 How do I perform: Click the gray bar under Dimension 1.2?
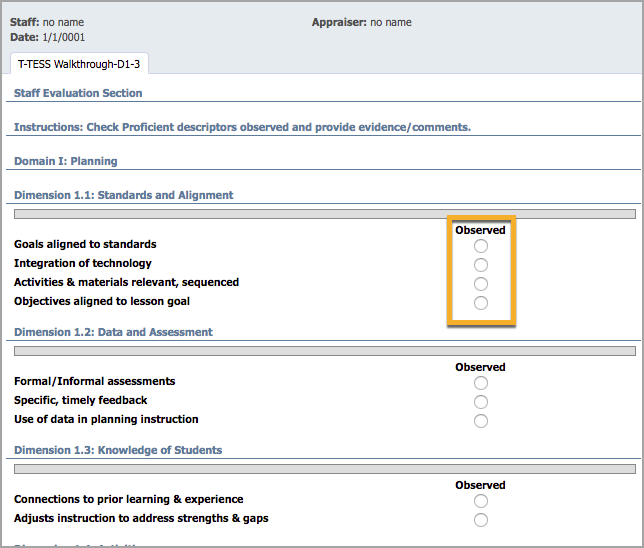[324, 351]
